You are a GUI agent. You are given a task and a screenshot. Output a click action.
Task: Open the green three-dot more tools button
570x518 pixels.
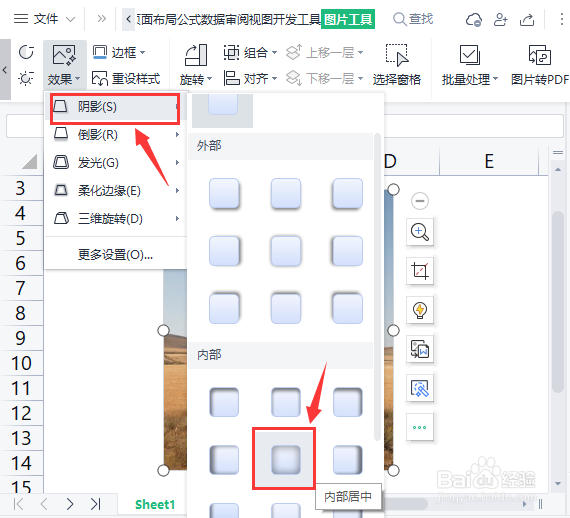pyautogui.click(x=420, y=427)
